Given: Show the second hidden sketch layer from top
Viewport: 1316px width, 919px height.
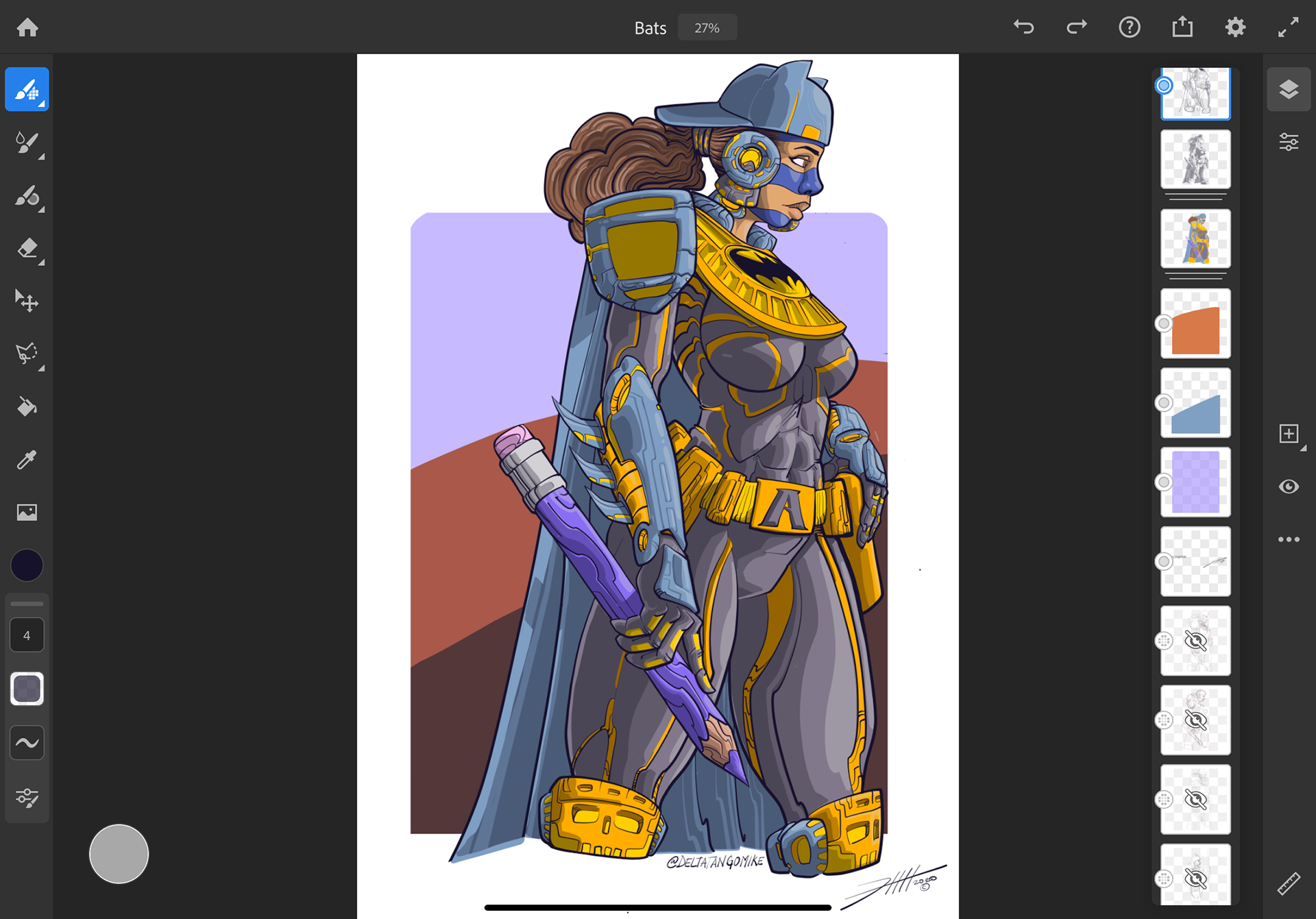Looking at the screenshot, I should pos(1195,720).
